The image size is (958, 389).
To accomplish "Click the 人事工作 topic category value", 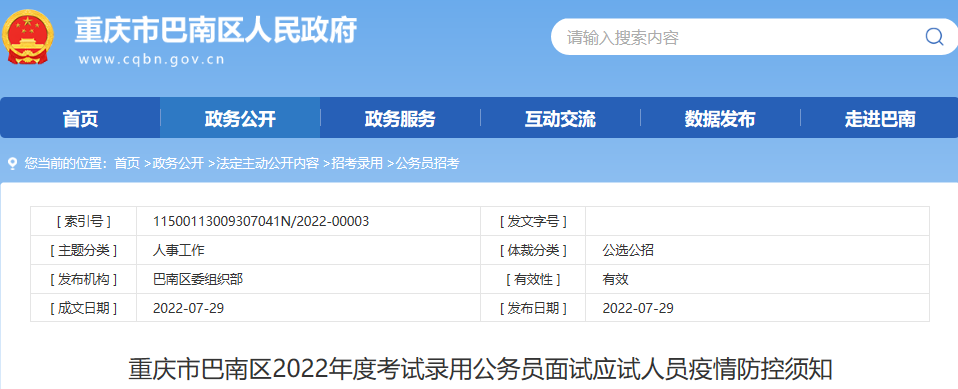I will pyautogui.click(x=178, y=250).
